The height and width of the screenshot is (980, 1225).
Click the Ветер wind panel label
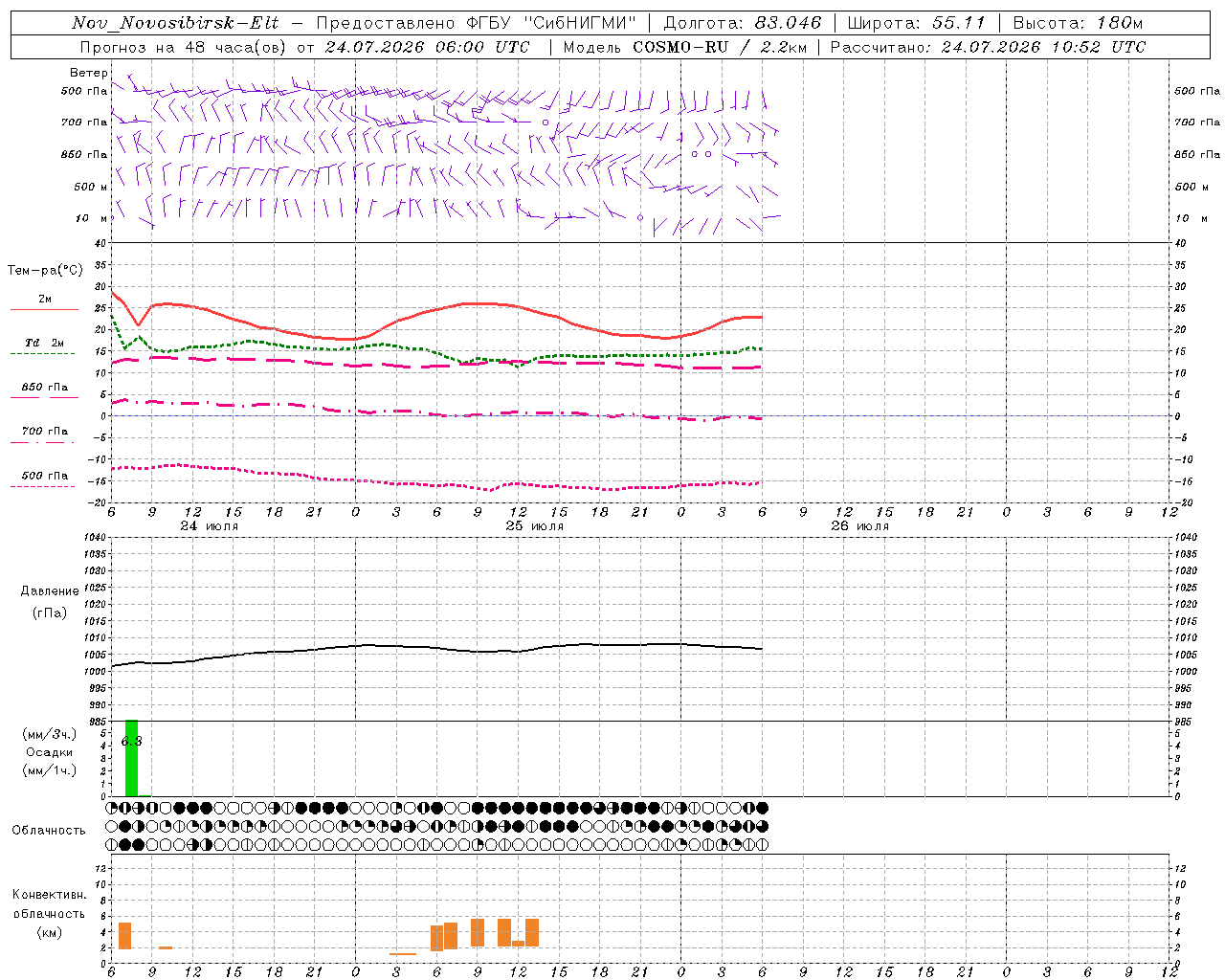point(89,73)
